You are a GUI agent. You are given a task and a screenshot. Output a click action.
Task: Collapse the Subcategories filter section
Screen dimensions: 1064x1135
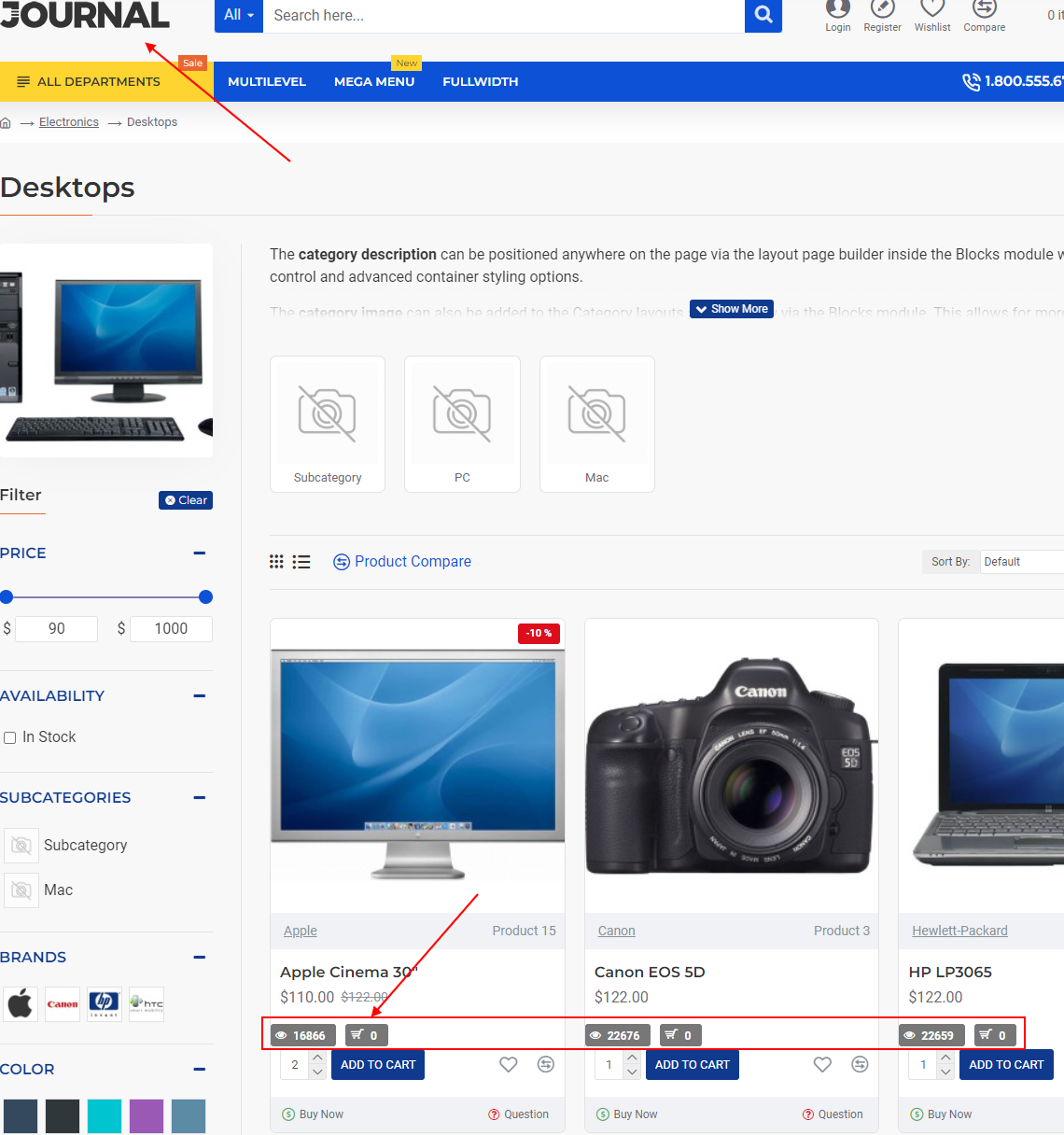(x=199, y=797)
